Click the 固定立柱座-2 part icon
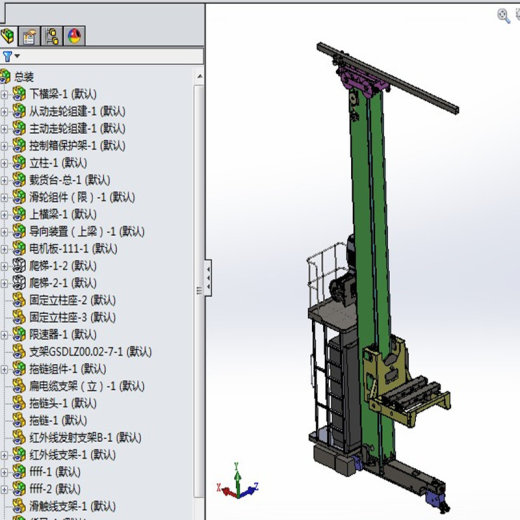The width and height of the screenshot is (520, 520). 19,300
